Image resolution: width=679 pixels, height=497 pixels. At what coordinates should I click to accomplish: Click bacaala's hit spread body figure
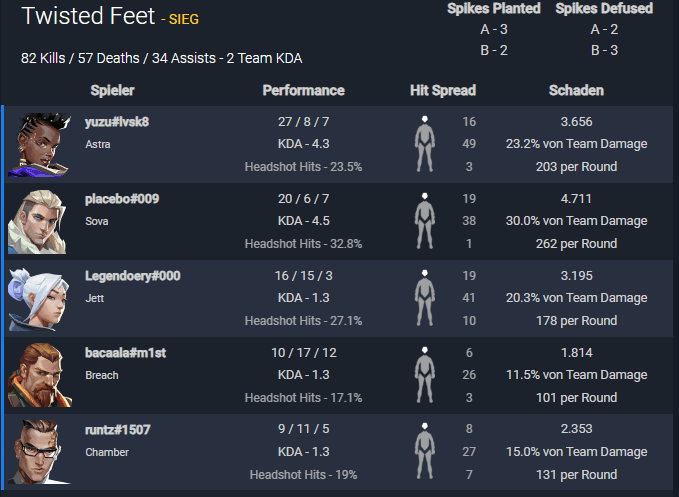pyautogui.click(x=424, y=375)
